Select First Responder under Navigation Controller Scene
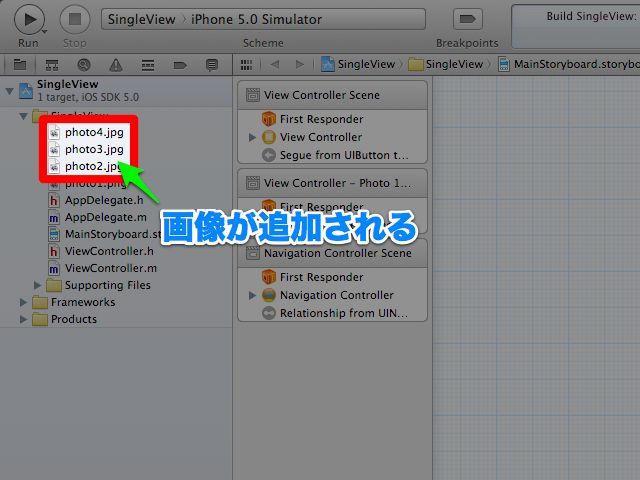640x480 pixels. point(322,277)
